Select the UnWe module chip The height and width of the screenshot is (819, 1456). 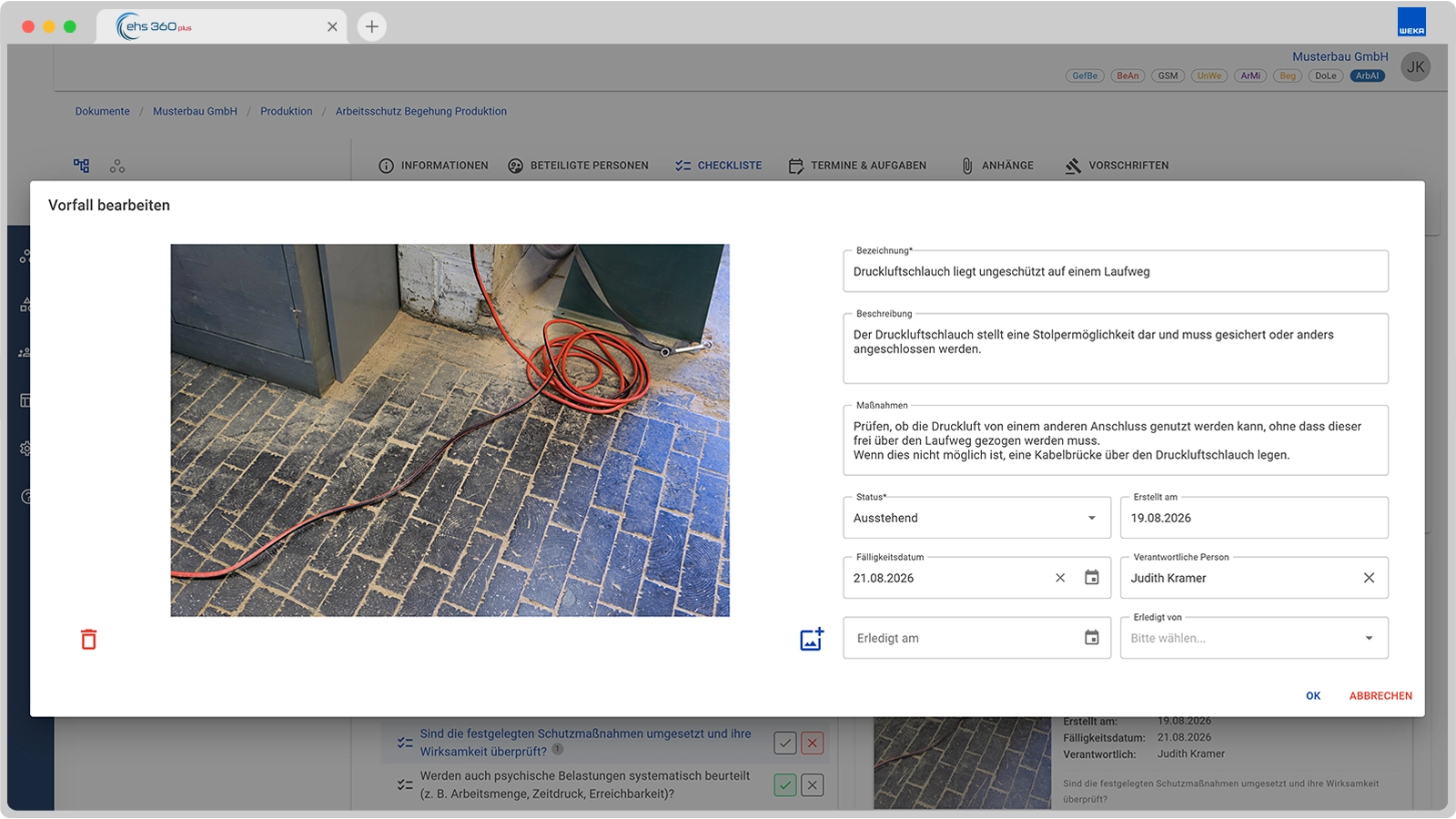[x=1209, y=76]
